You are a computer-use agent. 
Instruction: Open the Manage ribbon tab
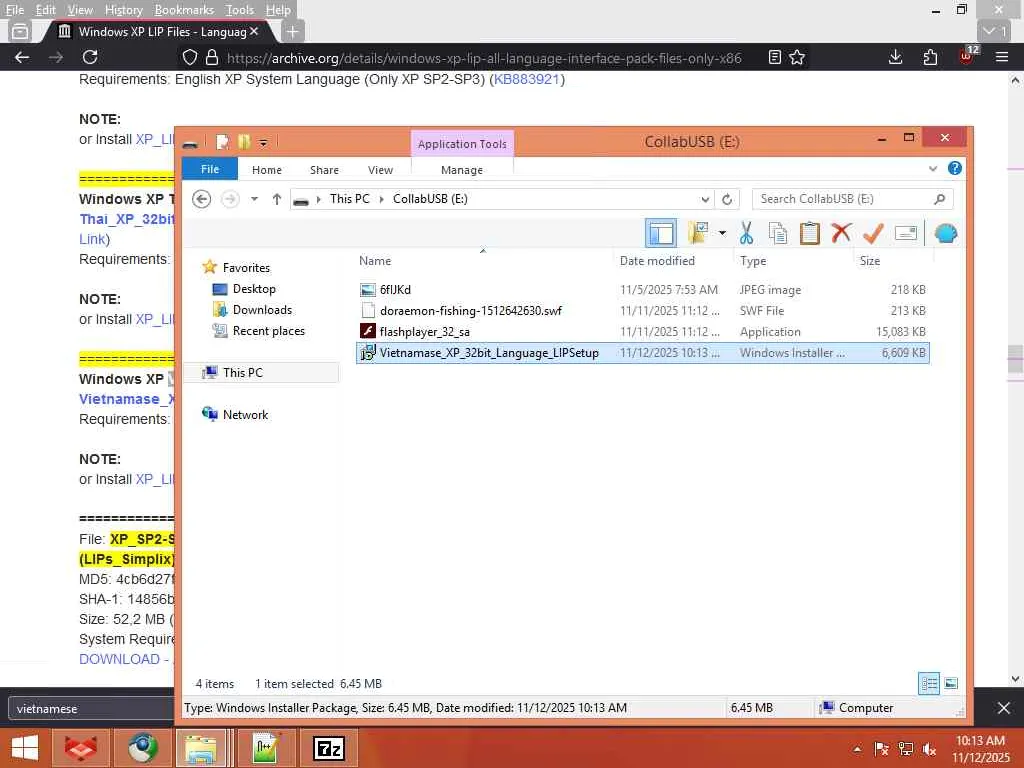[462, 170]
